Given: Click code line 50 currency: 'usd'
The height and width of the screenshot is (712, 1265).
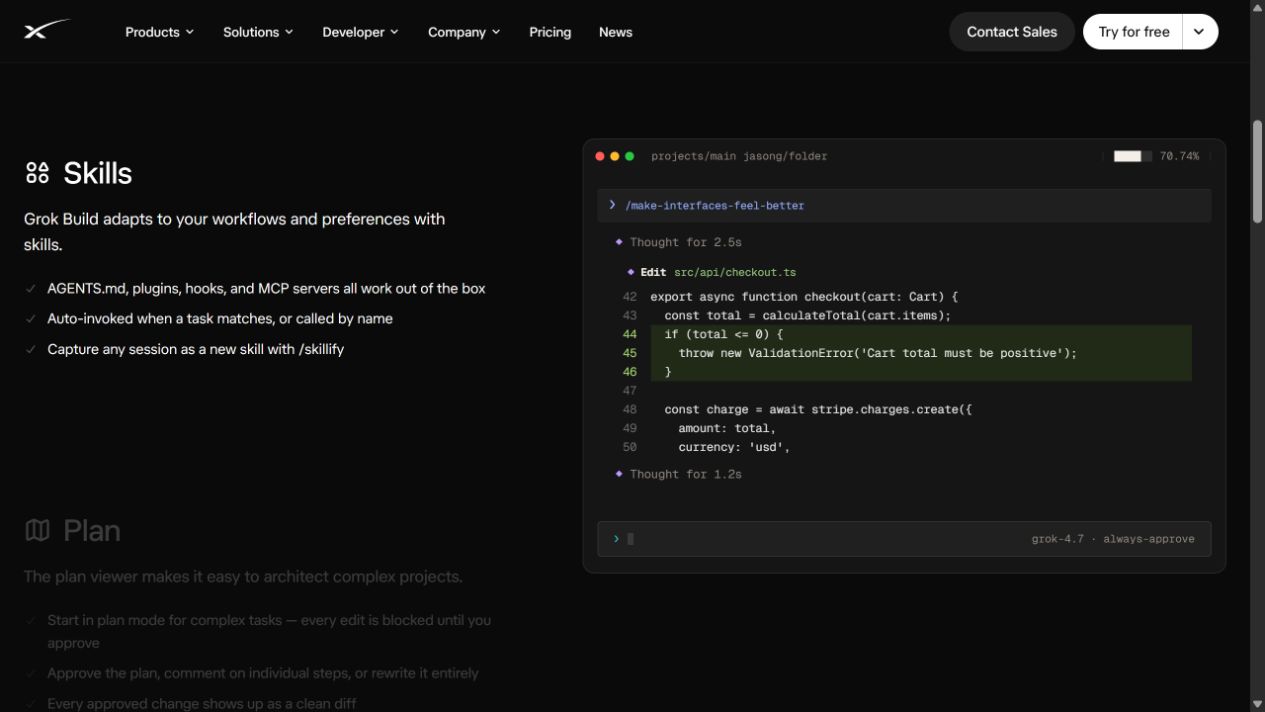Looking at the screenshot, I should pyautogui.click(x=734, y=447).
